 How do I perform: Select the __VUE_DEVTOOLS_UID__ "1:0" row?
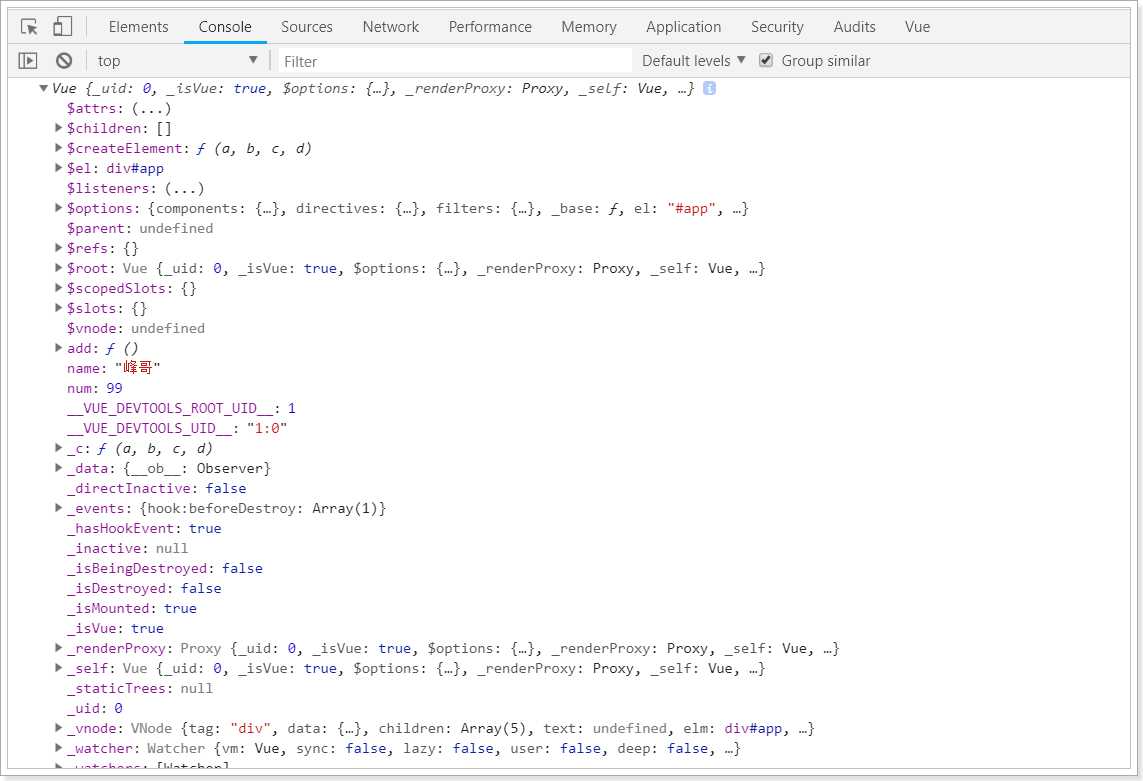pos(177,428)
